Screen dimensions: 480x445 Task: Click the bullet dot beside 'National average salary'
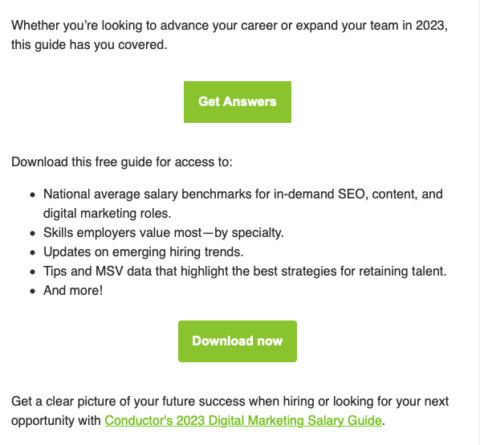pos(32,194)
